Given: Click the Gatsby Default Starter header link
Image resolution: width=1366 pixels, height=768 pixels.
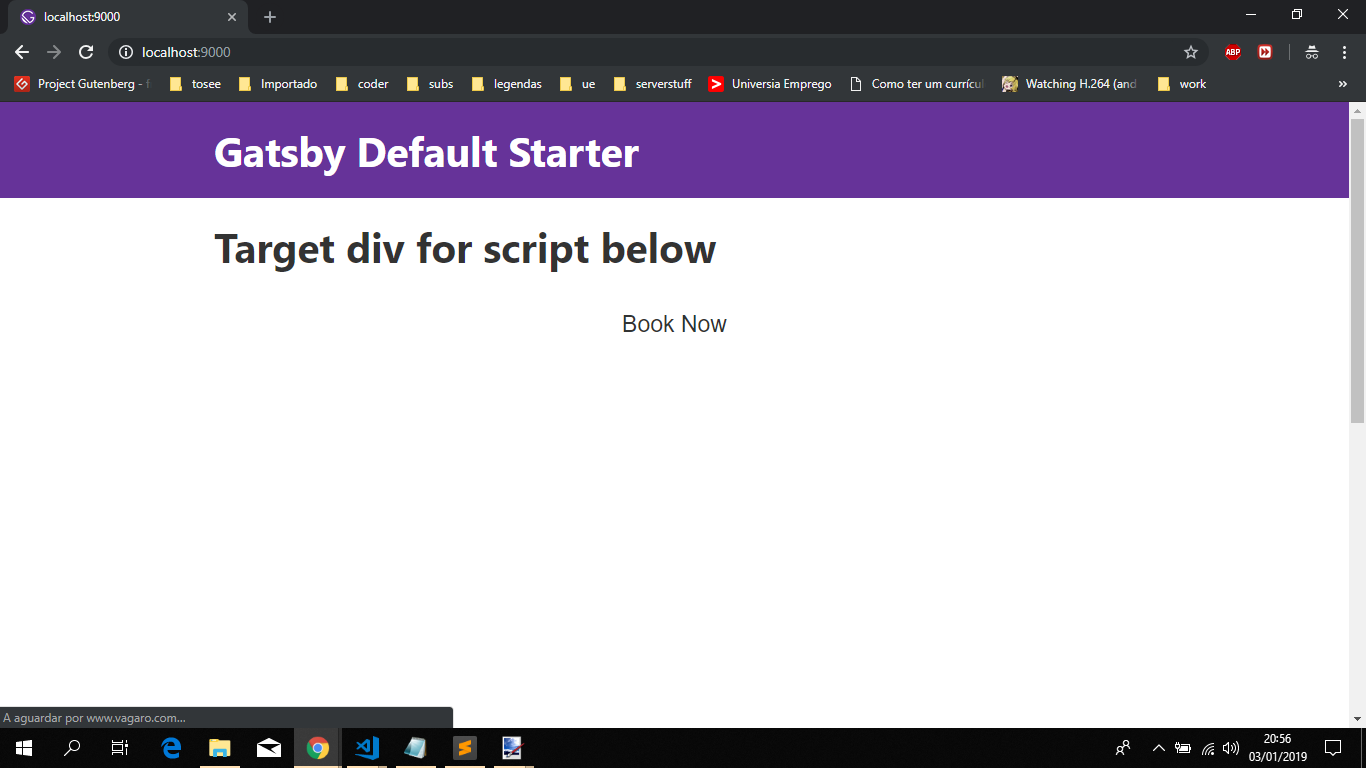Looking at the screenshot, I should (426, 152).
